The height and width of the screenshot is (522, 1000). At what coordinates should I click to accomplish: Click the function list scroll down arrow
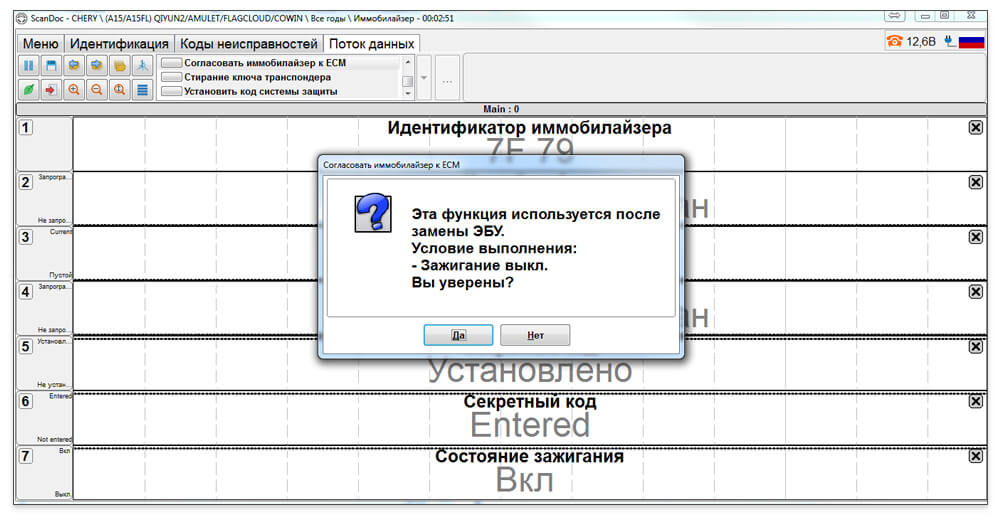pyautogui.click(x=408, y=93)
